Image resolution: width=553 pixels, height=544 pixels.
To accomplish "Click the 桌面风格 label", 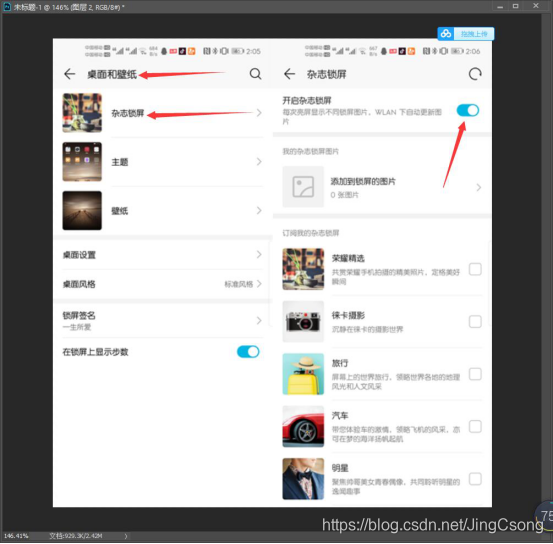I will coord(79,284).
